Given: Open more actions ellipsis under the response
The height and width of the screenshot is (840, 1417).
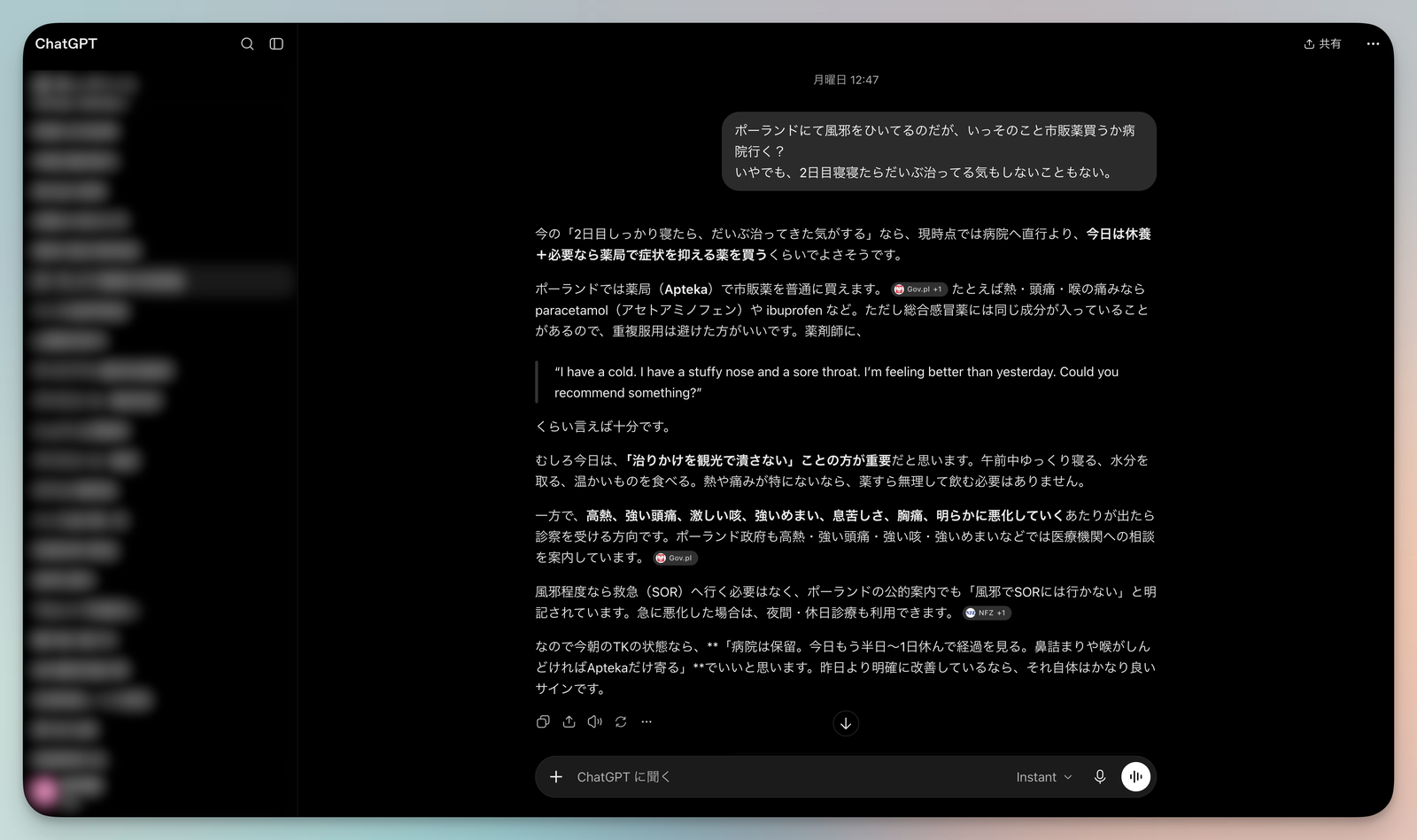Looking at the screenshot, I should point(647,721).
